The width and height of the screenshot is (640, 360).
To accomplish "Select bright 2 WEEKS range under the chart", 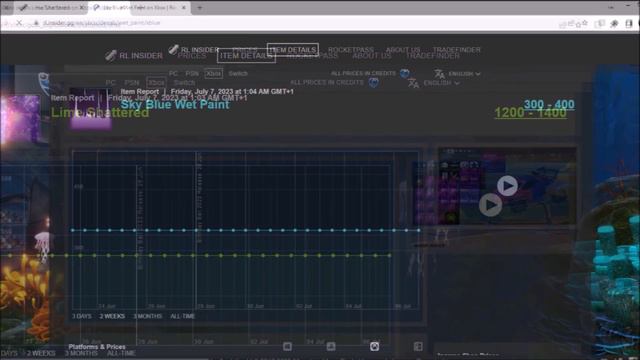I will 112,316.
